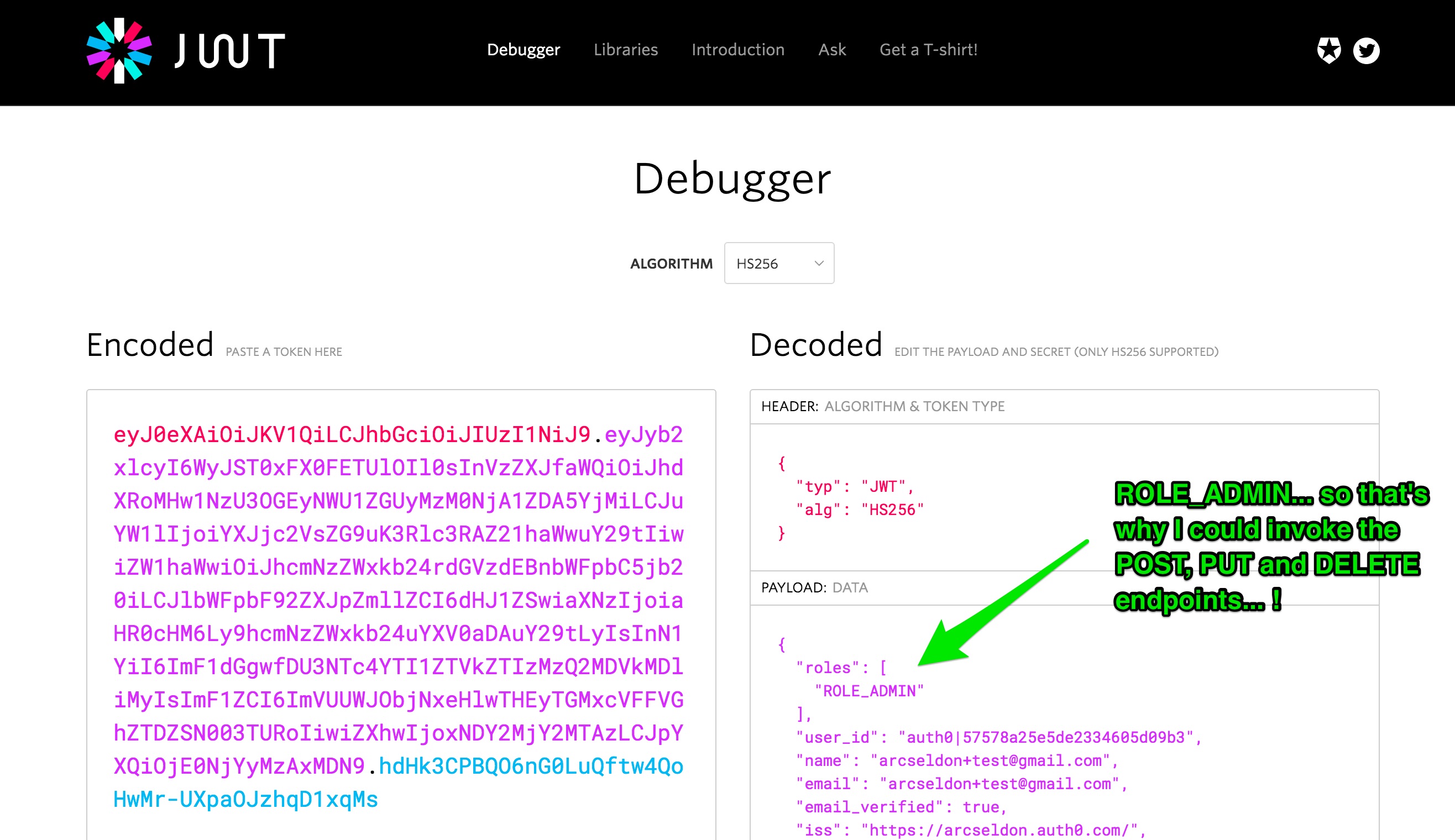Click the Debugger page heading
This screenshot has width=1455, height=840.
[x=731, y=180]
